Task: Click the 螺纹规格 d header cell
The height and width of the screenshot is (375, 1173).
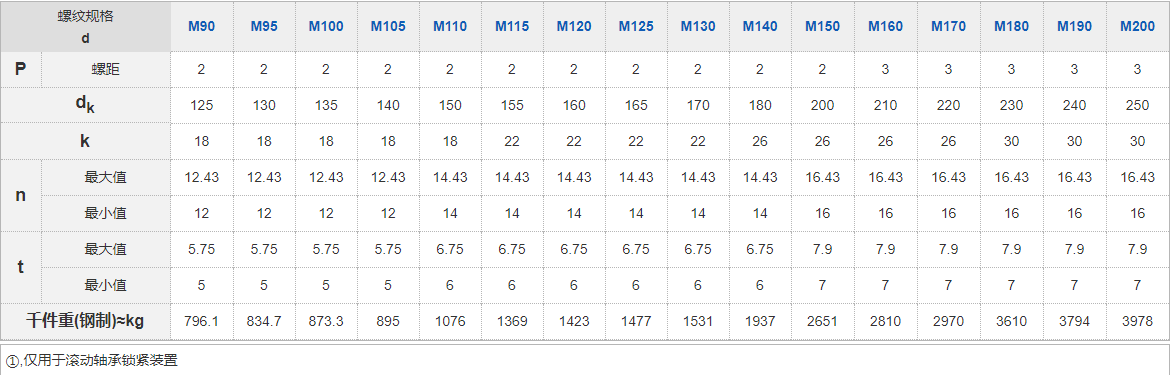Action: point(85,26)
